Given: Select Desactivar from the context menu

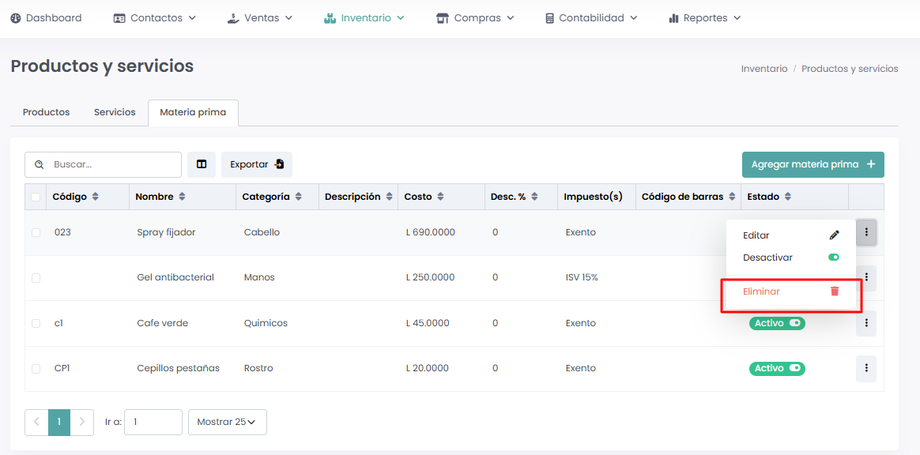Looking at the screenshot, I should click(768, 257).
